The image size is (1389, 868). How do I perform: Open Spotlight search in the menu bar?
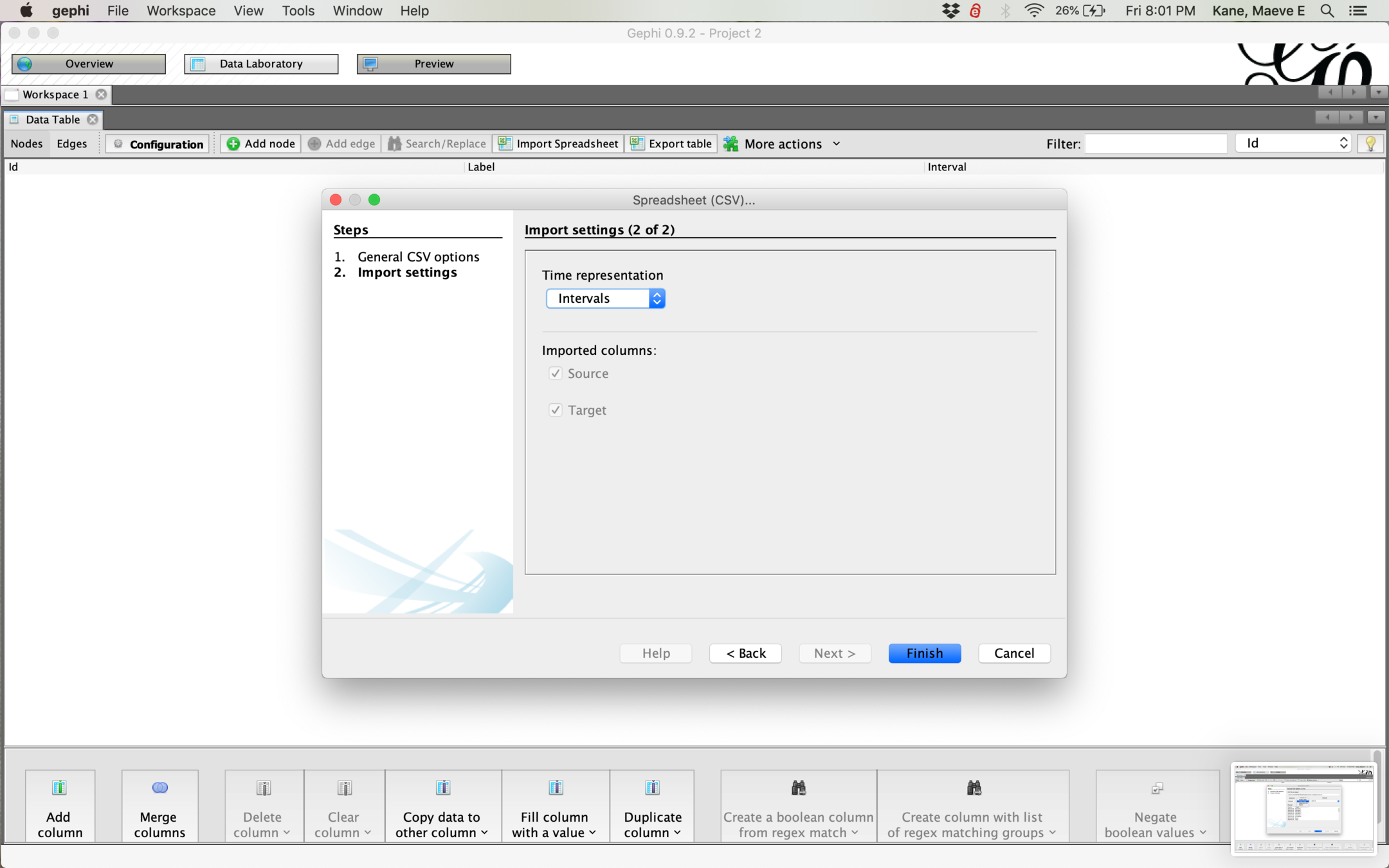(x=1327, y=11)
